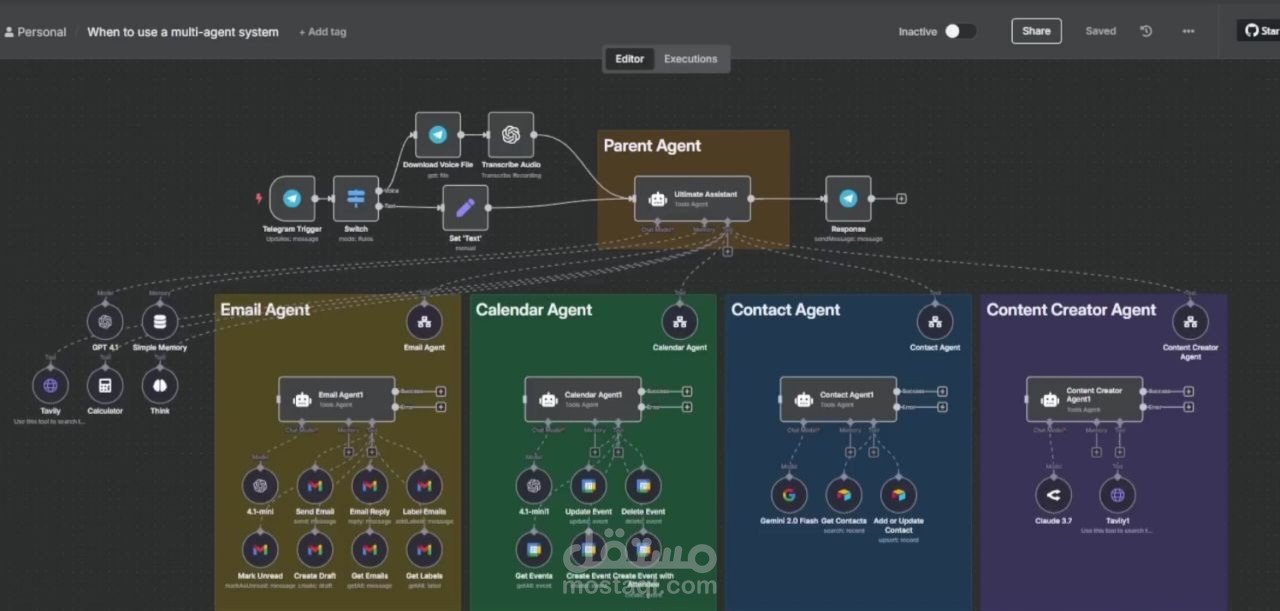Open the Personal project dropdown
The width and height of the screenshot is (1280, 611).
coord(36,31)
